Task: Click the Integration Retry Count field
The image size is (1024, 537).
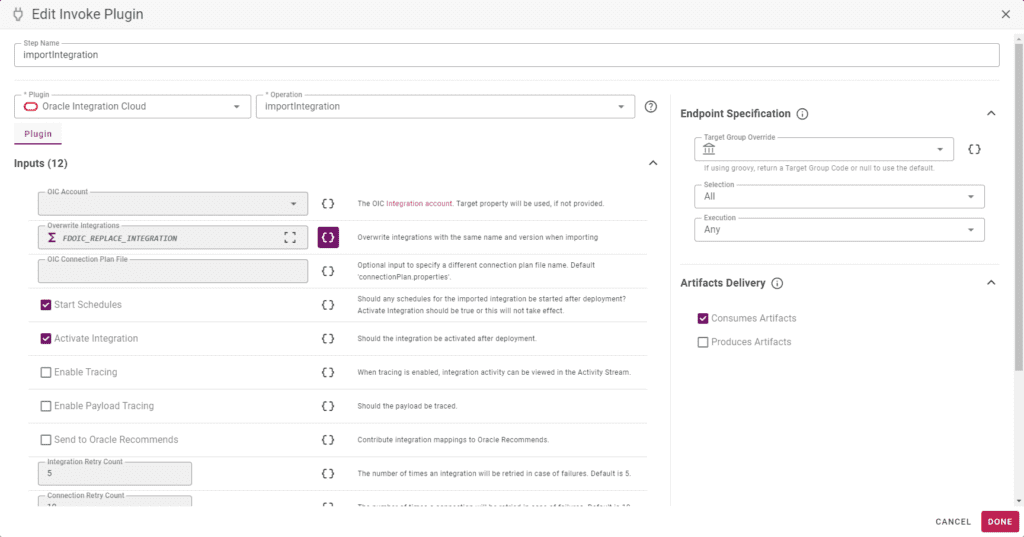Action: pos(115,474)
